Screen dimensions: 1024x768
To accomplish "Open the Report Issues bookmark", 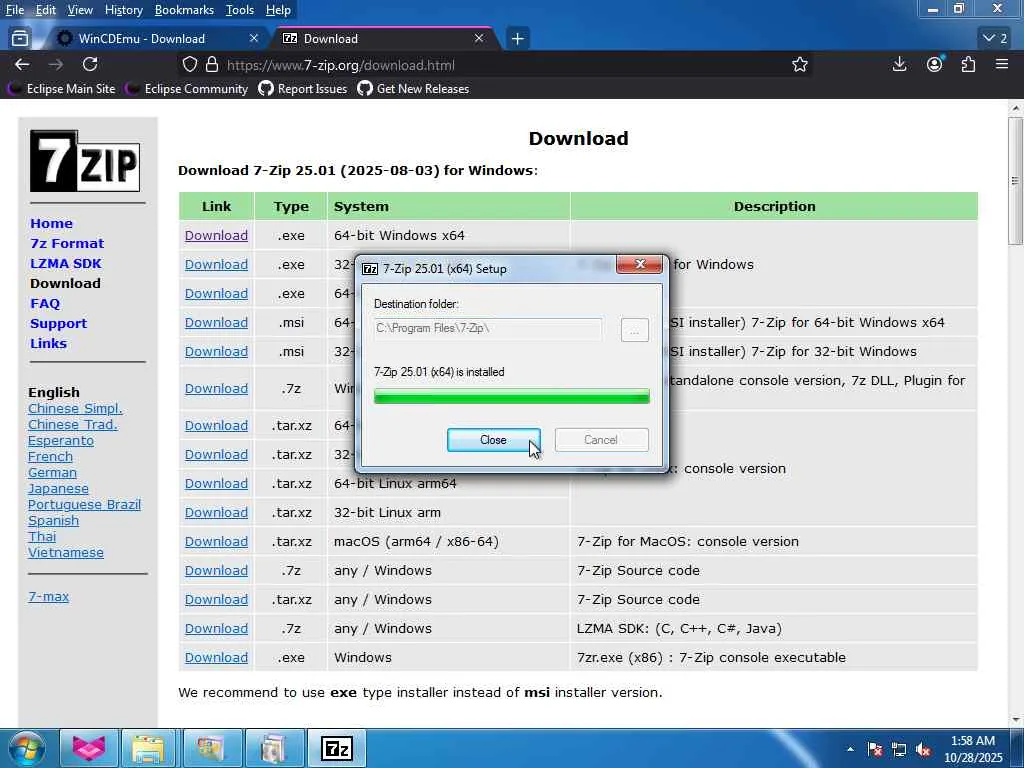I will click(x=303, y=89).
